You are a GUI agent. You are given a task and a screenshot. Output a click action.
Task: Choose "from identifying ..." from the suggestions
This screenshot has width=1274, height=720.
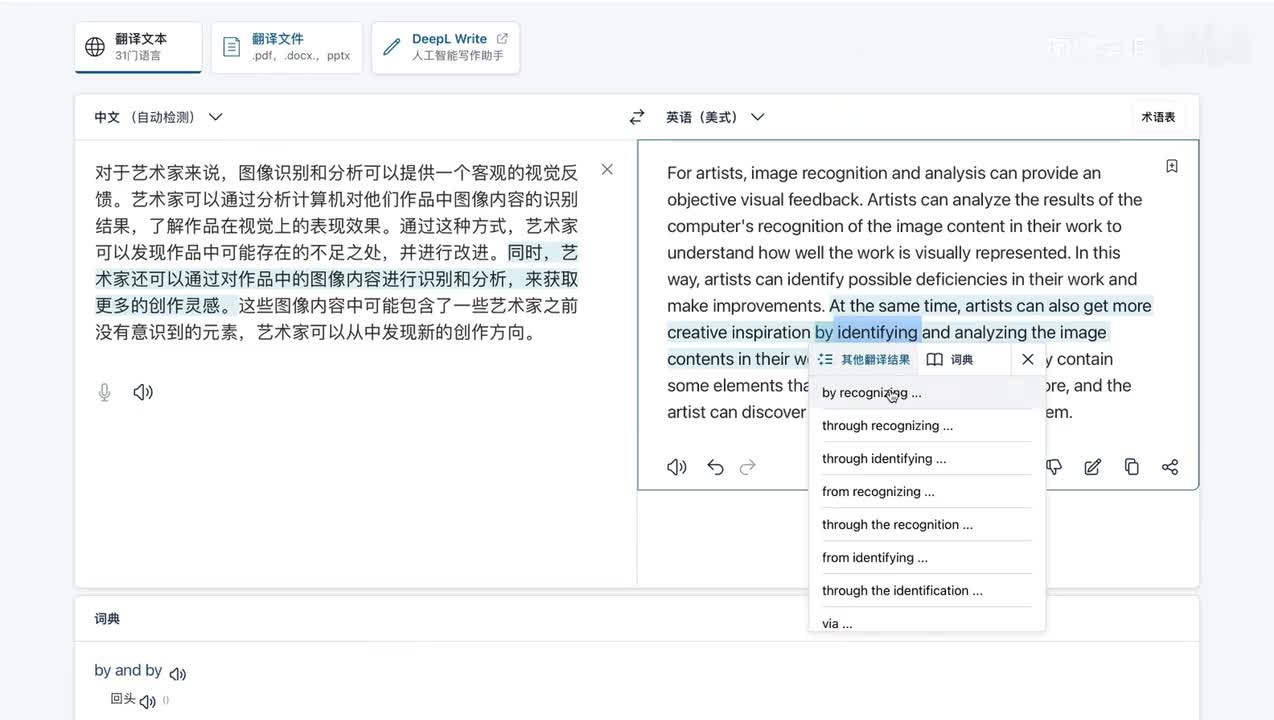pyautogui.click(x=875, y=558)
